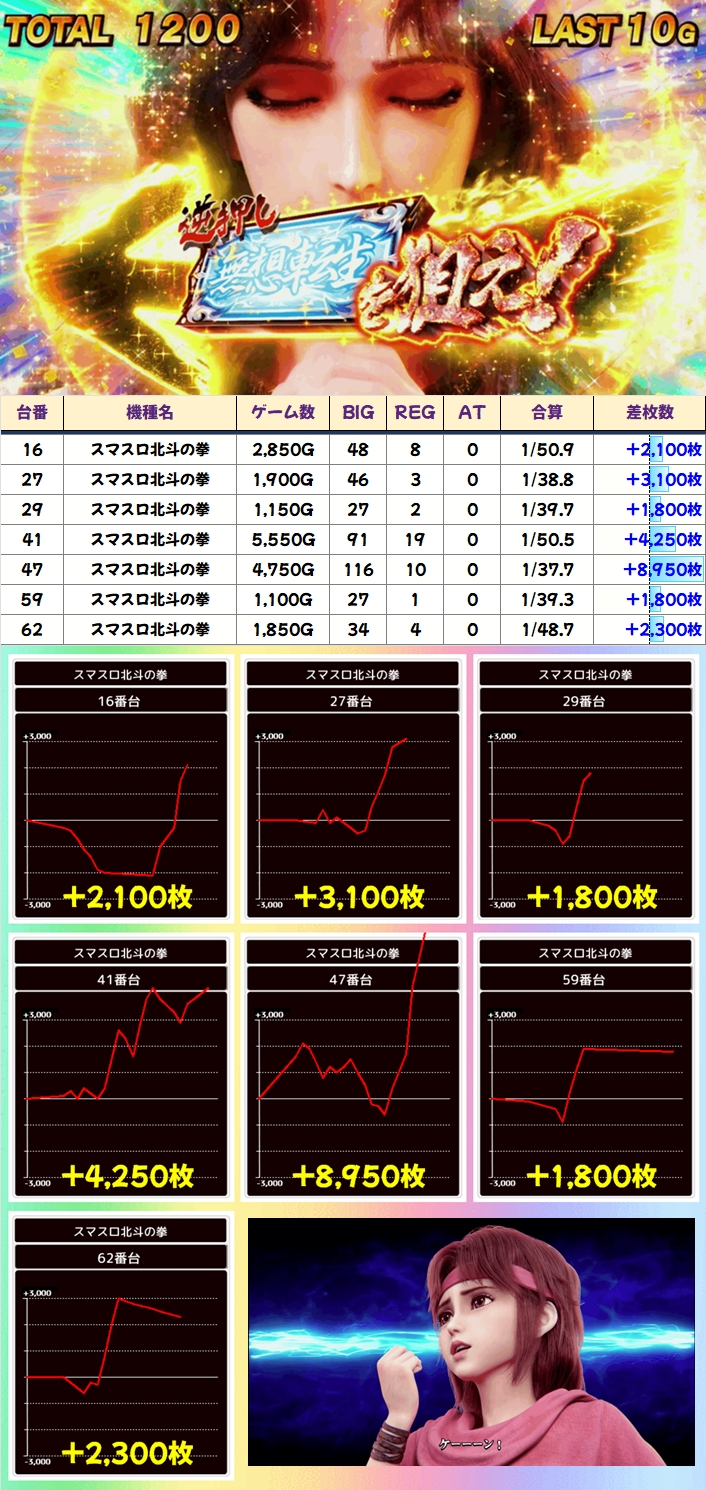Click the 合算 column header
Image resolution: width=706 pixels, height=1490 pixels.
546,413
